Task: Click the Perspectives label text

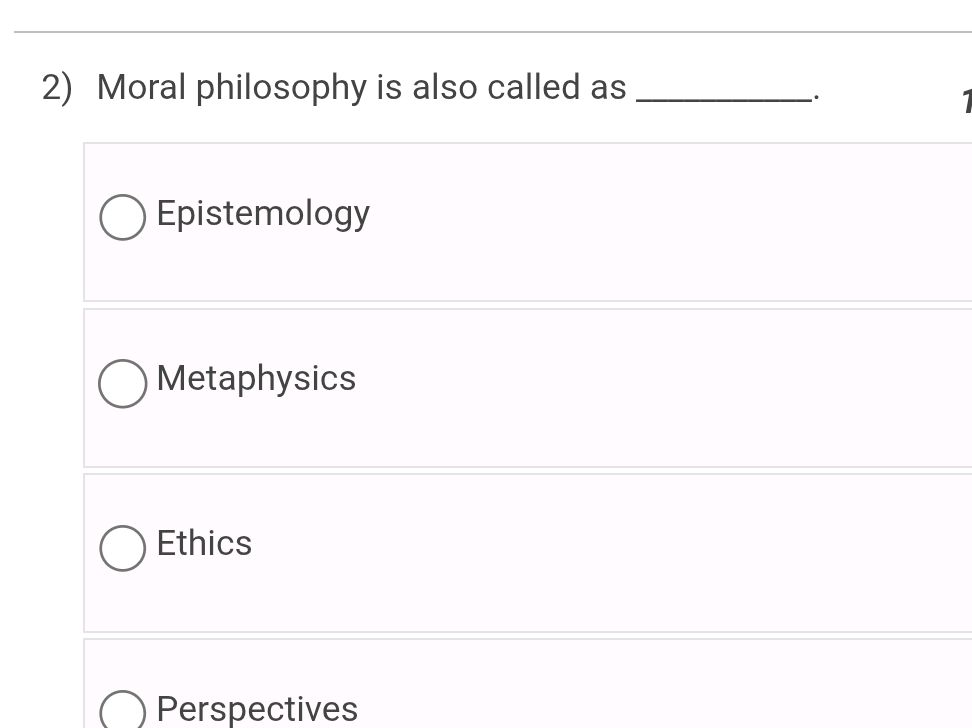Action: (x=256, y=709)
